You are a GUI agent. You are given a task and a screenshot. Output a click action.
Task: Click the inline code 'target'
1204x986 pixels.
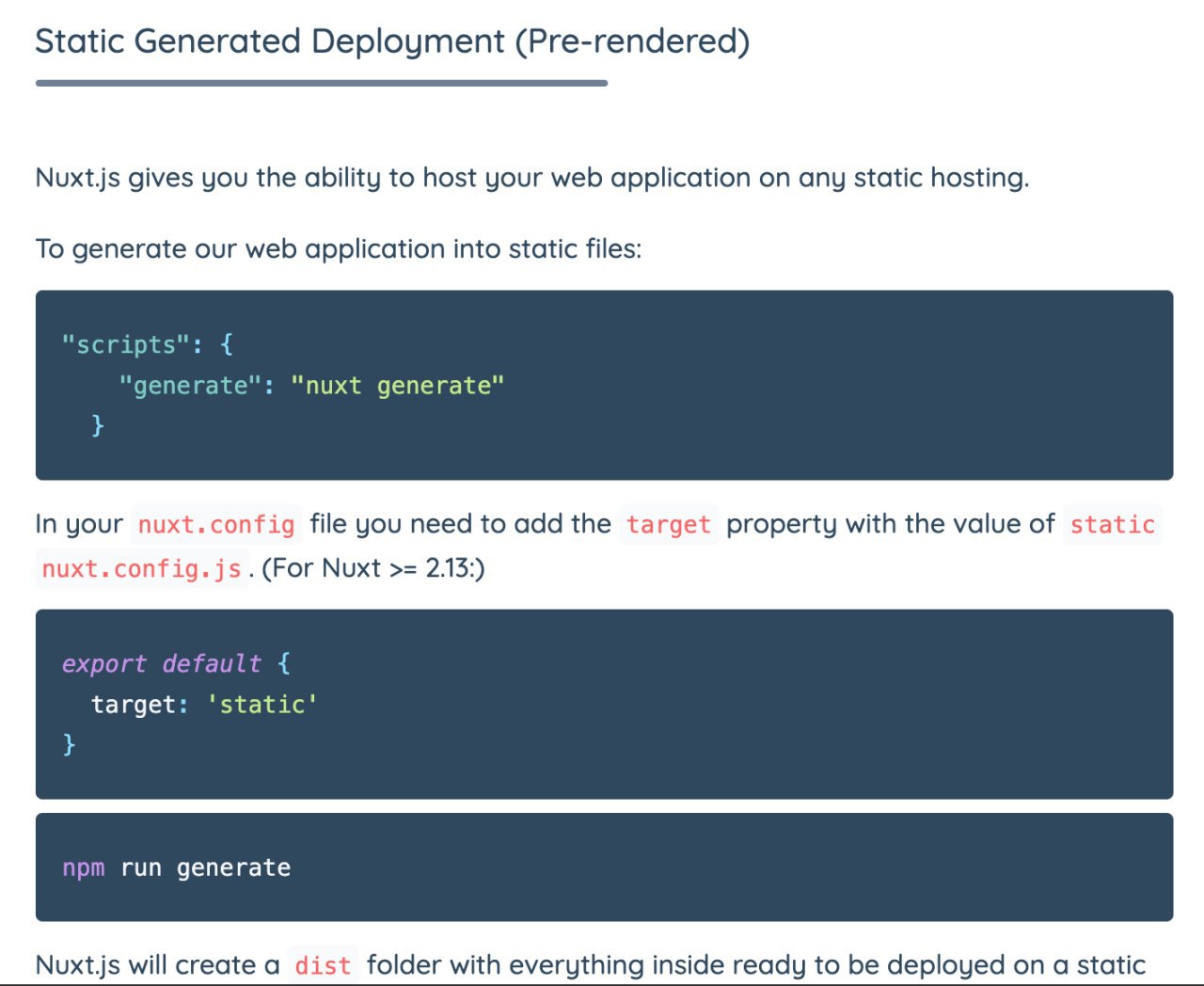click(669, 524)
